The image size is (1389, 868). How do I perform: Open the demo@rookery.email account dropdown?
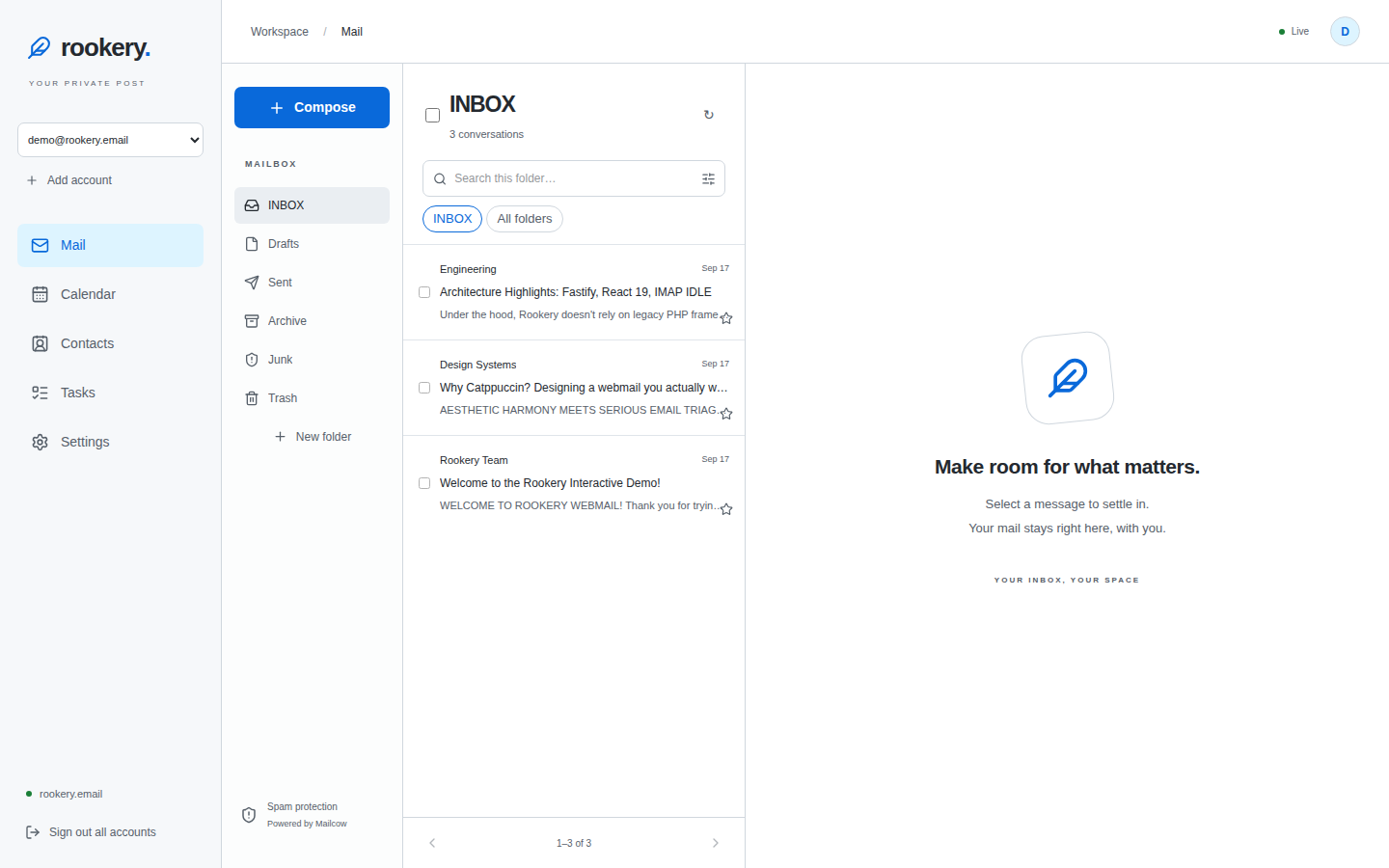[110, 140]
